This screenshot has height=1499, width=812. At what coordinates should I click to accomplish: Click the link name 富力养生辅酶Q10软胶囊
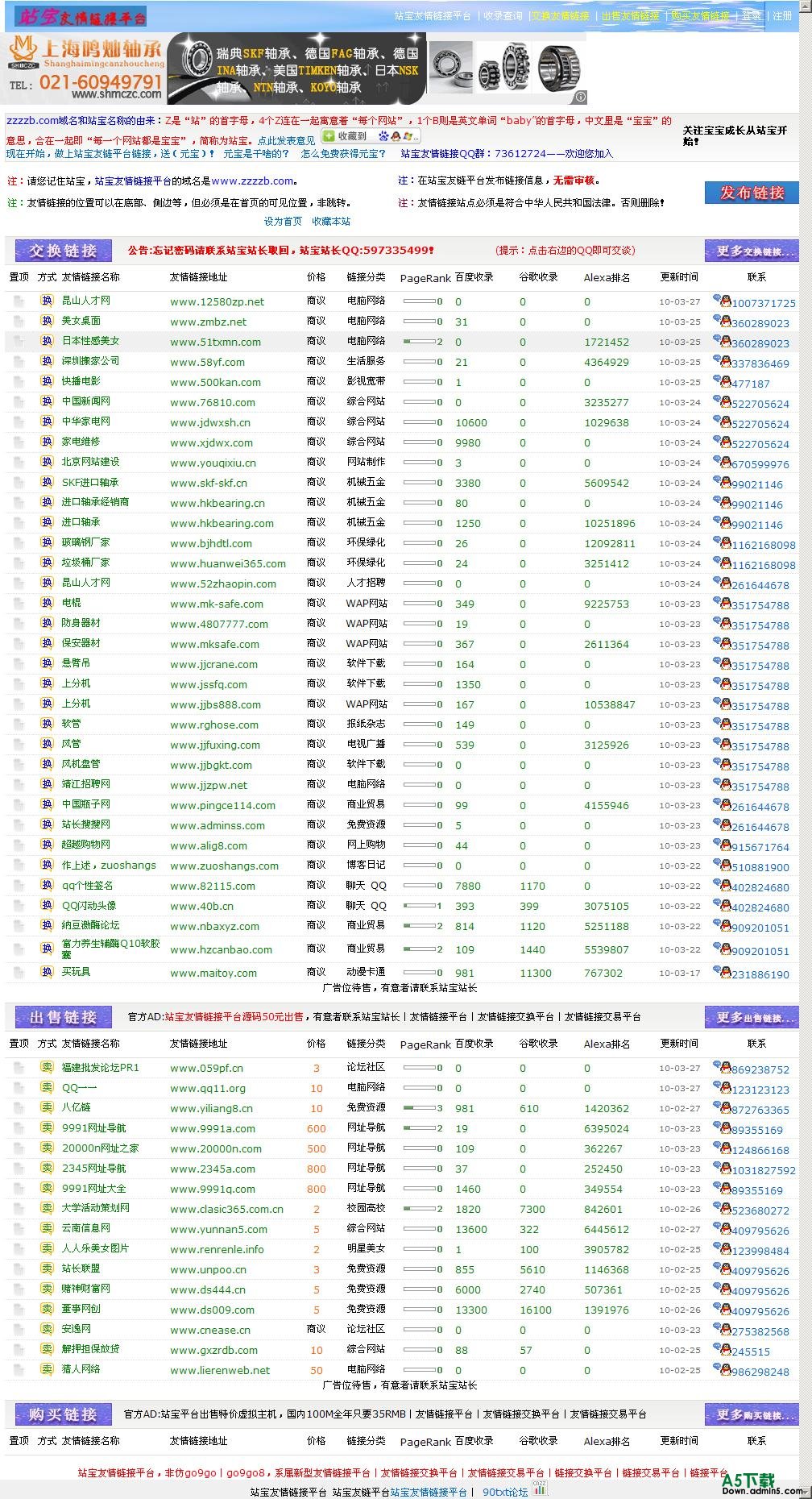[x=111, y=949]
